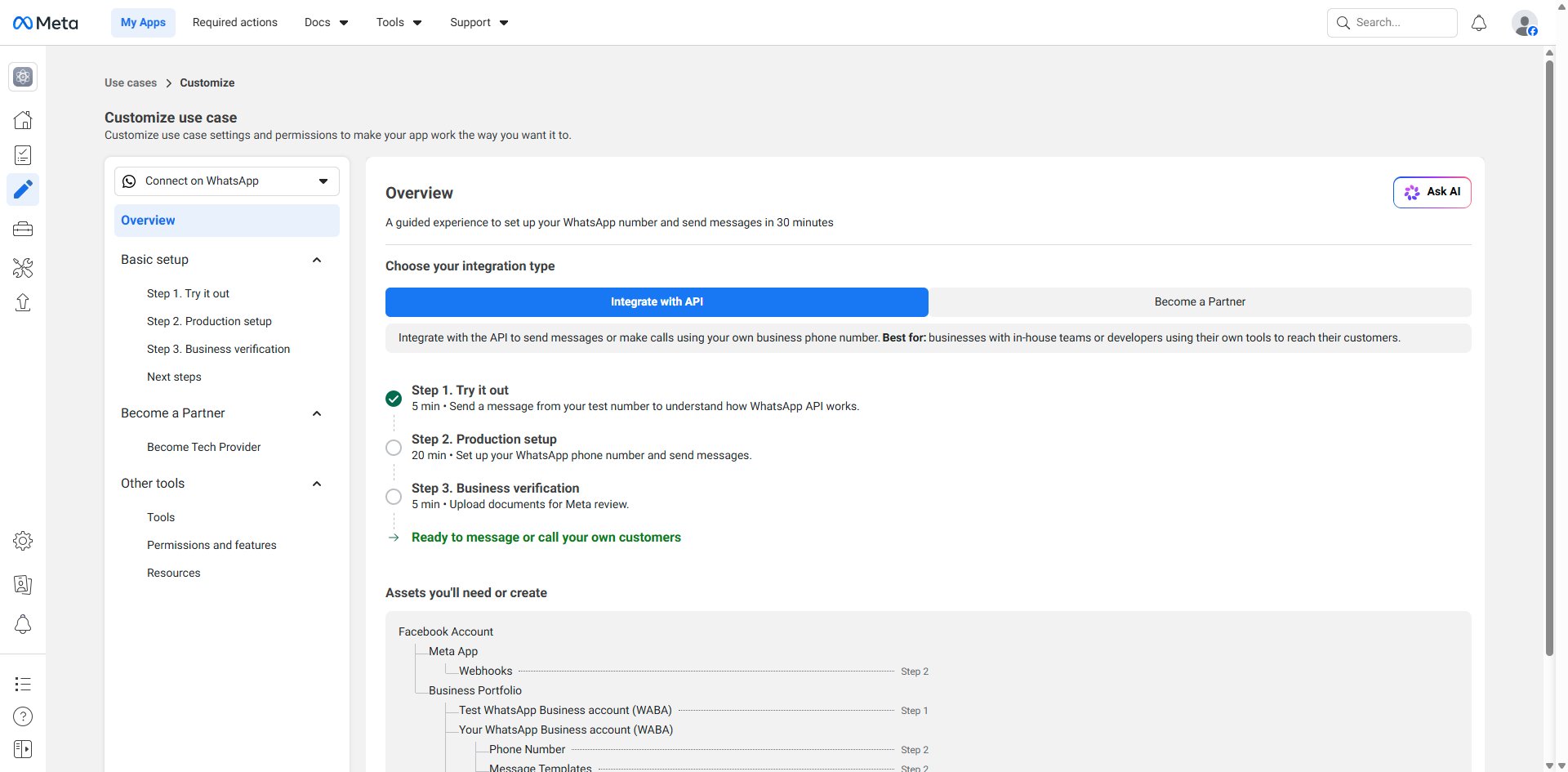Focus the Search input field
The image size is (1568, 772).
click(x=1392, y=23)
